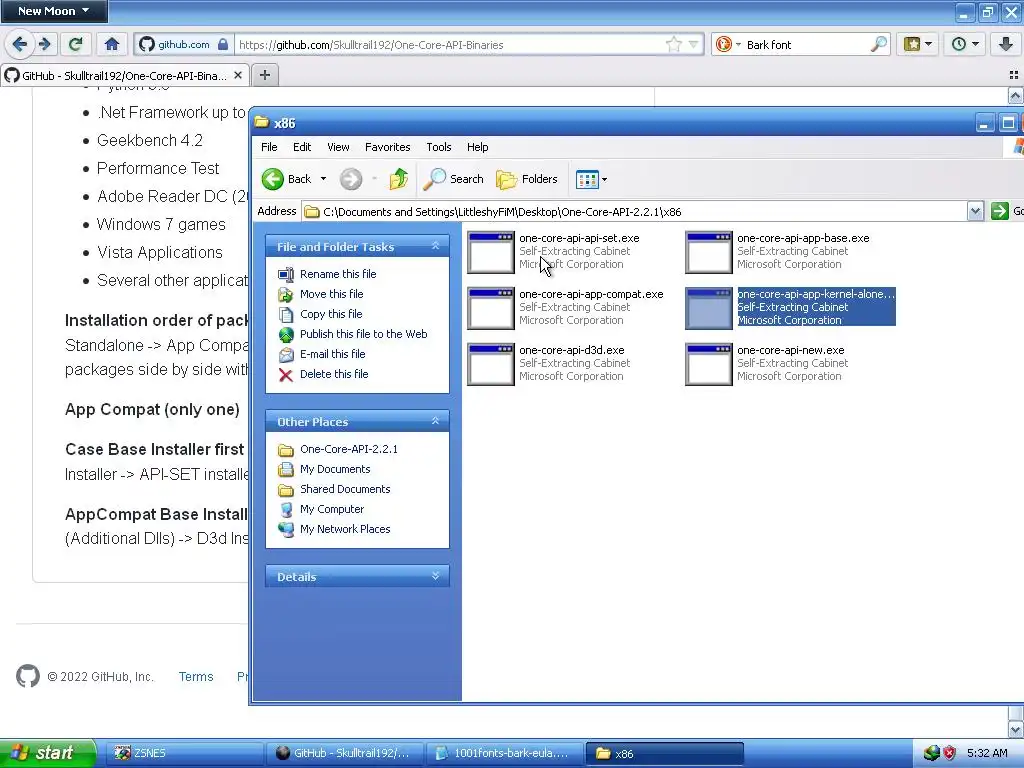Viewport: 1024px width, 768px height.
Task: Bookmark this page with the star icon
Action: pos(673,44)
